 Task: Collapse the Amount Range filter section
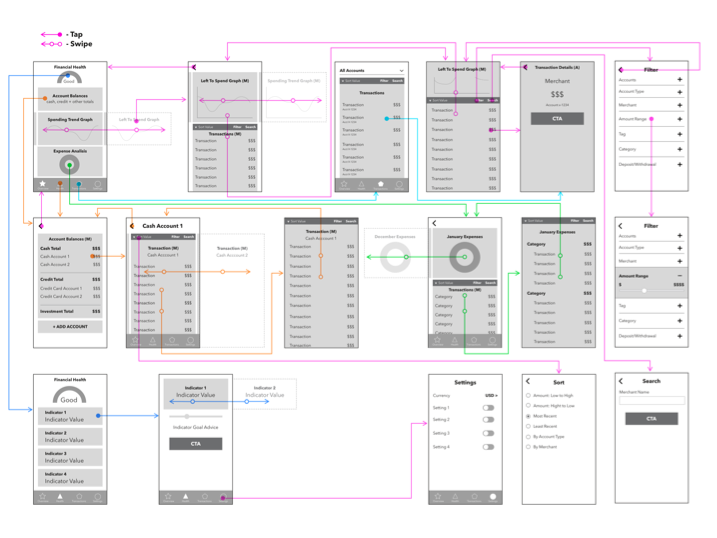coord(680,275)
